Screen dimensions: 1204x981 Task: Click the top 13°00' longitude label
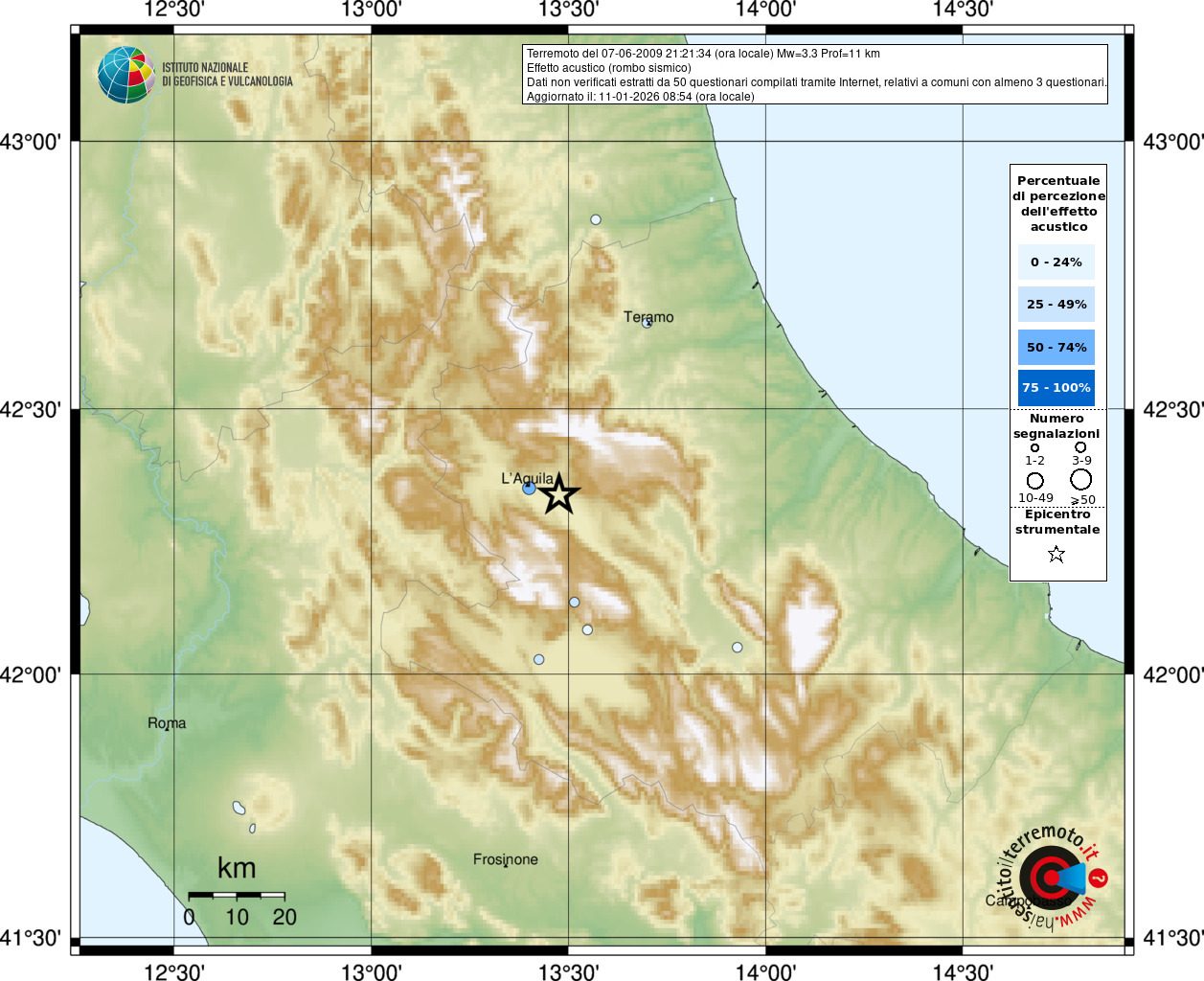tap(372, 10)
